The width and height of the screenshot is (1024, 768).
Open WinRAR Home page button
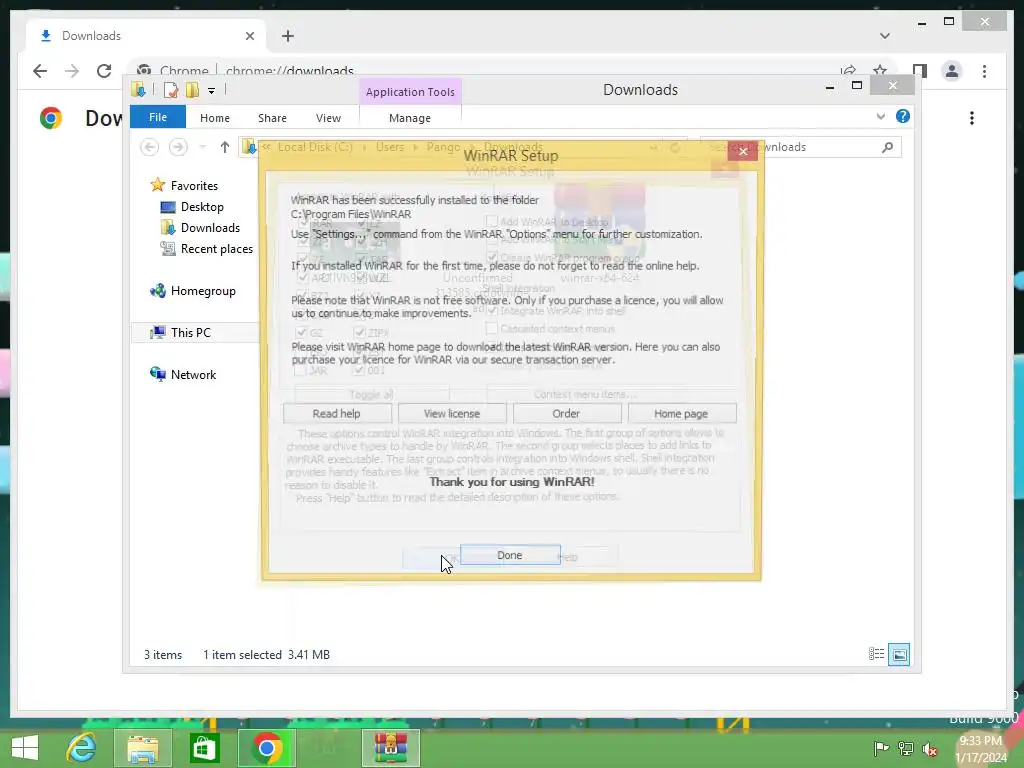click(681, 413)
